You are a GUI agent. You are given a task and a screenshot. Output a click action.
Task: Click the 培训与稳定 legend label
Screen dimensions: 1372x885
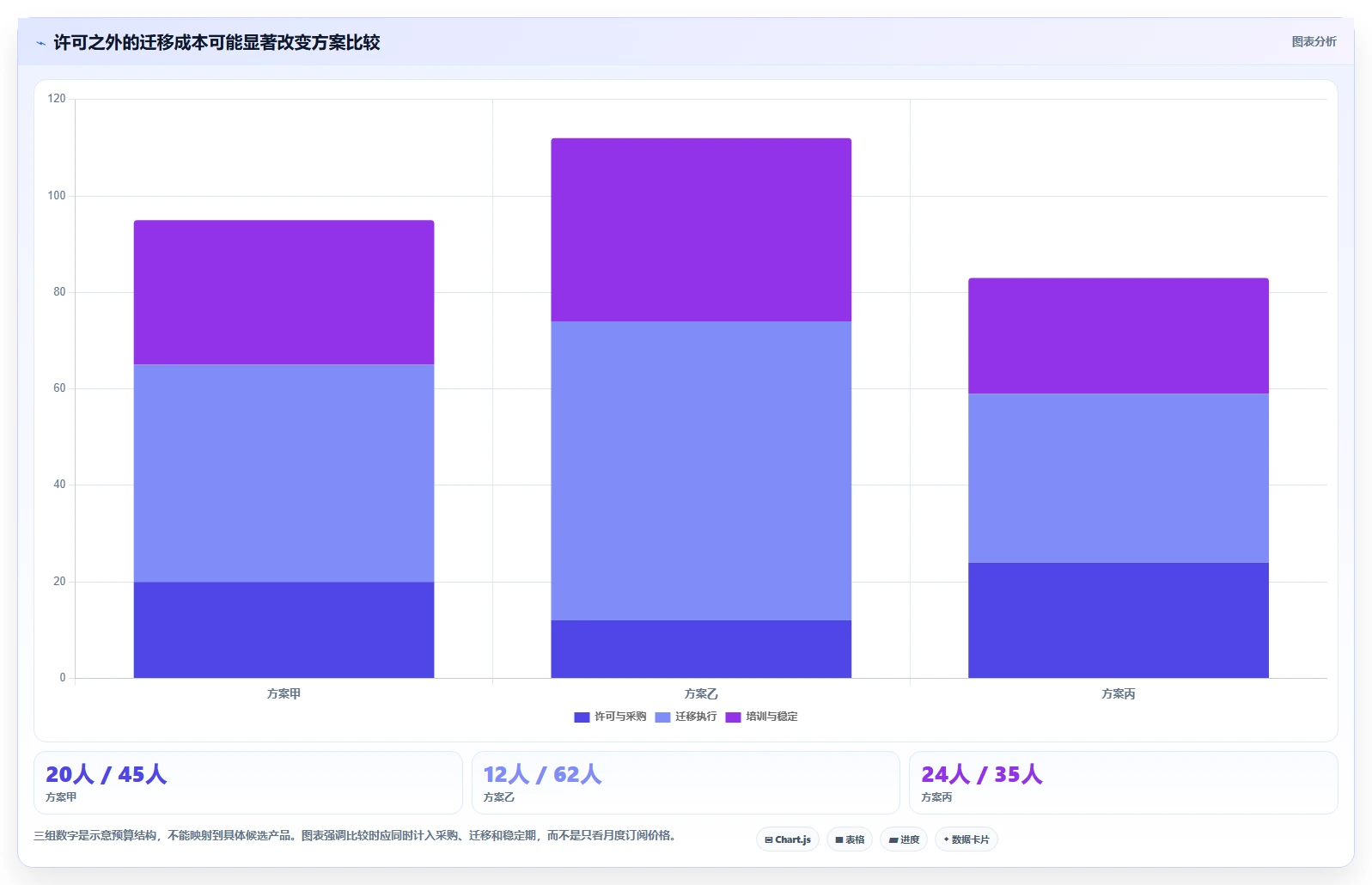(x=771, y=717)
